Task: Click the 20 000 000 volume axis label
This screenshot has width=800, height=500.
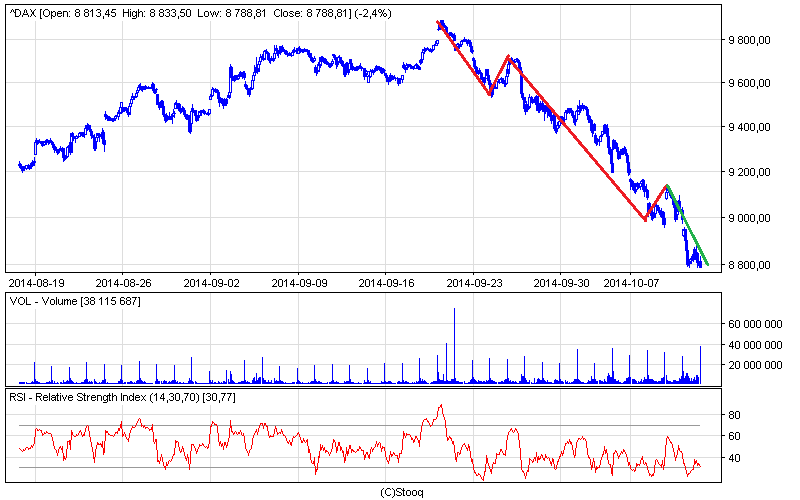Action: tap(755, 365)
